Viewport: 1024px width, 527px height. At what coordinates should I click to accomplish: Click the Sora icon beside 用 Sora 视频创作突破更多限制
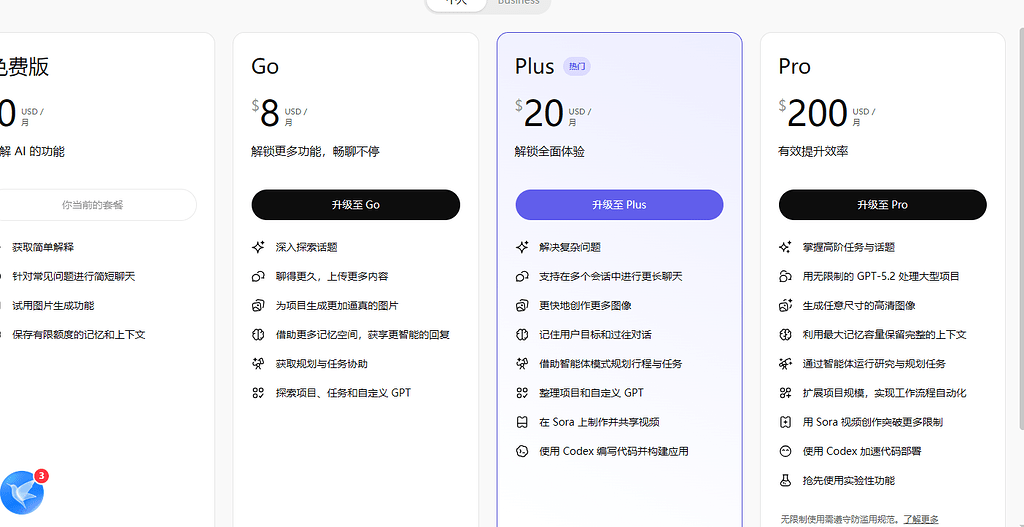click(785, 422)
